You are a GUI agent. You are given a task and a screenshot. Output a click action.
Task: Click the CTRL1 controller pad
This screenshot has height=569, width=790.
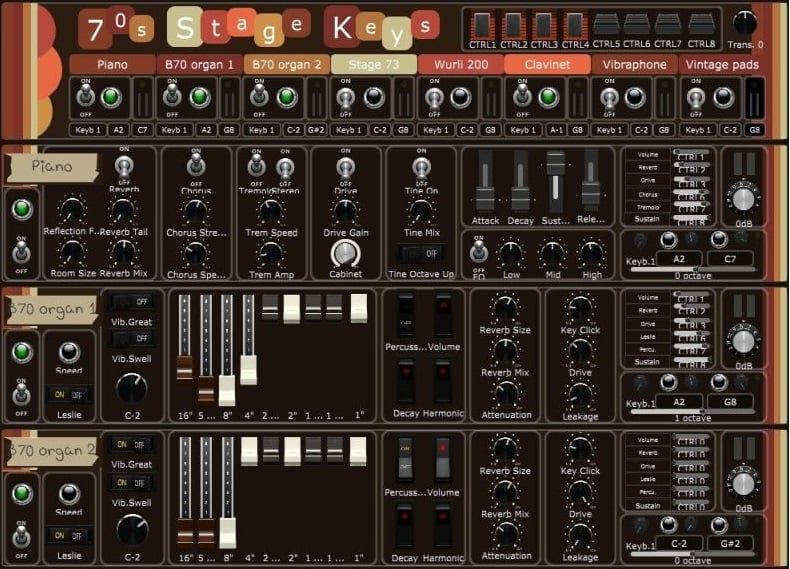click(x=482, y=25)
